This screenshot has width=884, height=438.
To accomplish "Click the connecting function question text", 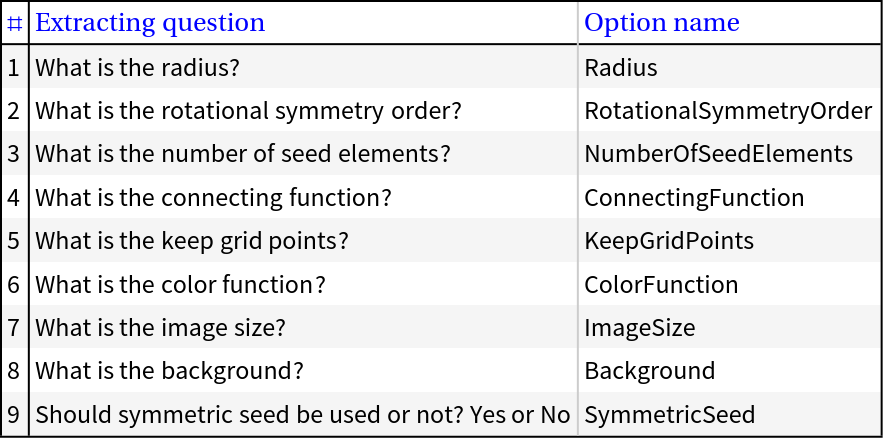I will [213, 198].
